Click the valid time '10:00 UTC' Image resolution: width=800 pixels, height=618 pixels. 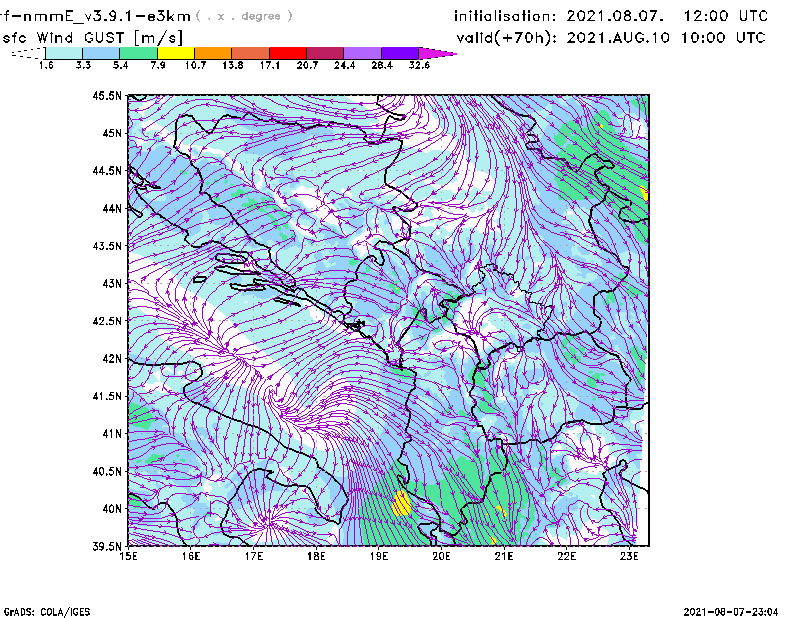(723, 38)
